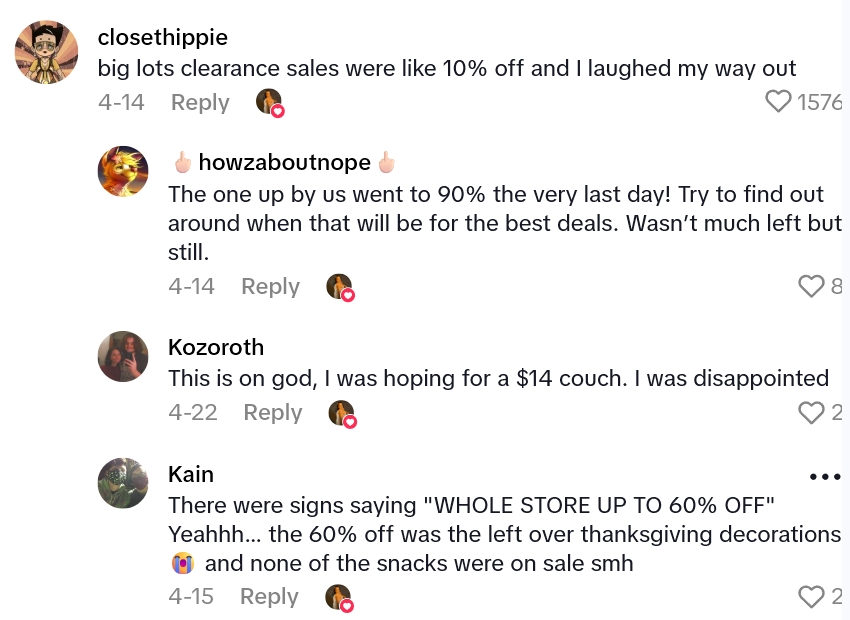The image size is (850, 620).
Task: Open the Kozoroth username link
Action: [x=216, y=347]
